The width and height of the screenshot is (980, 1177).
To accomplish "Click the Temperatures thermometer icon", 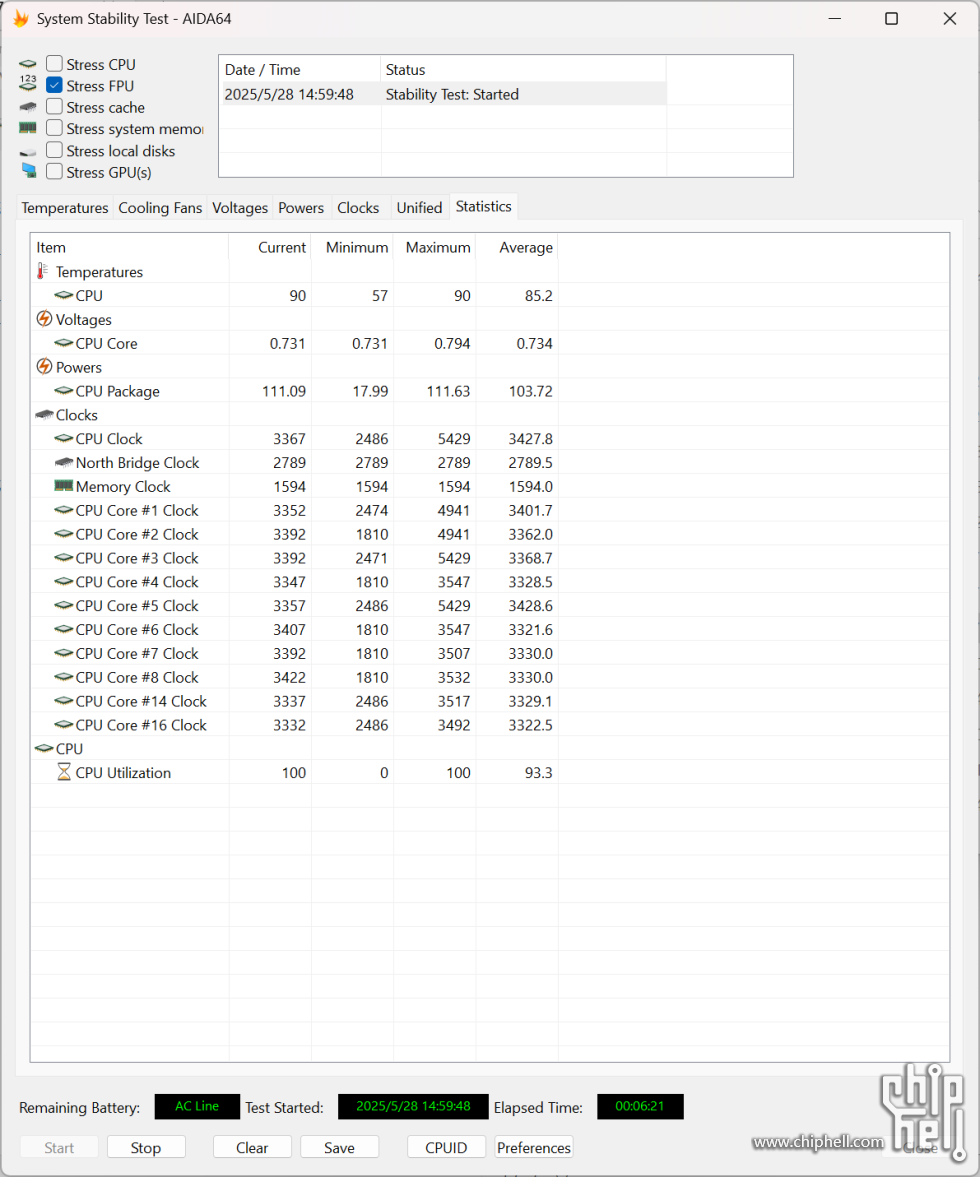I will tap(42, 271).
